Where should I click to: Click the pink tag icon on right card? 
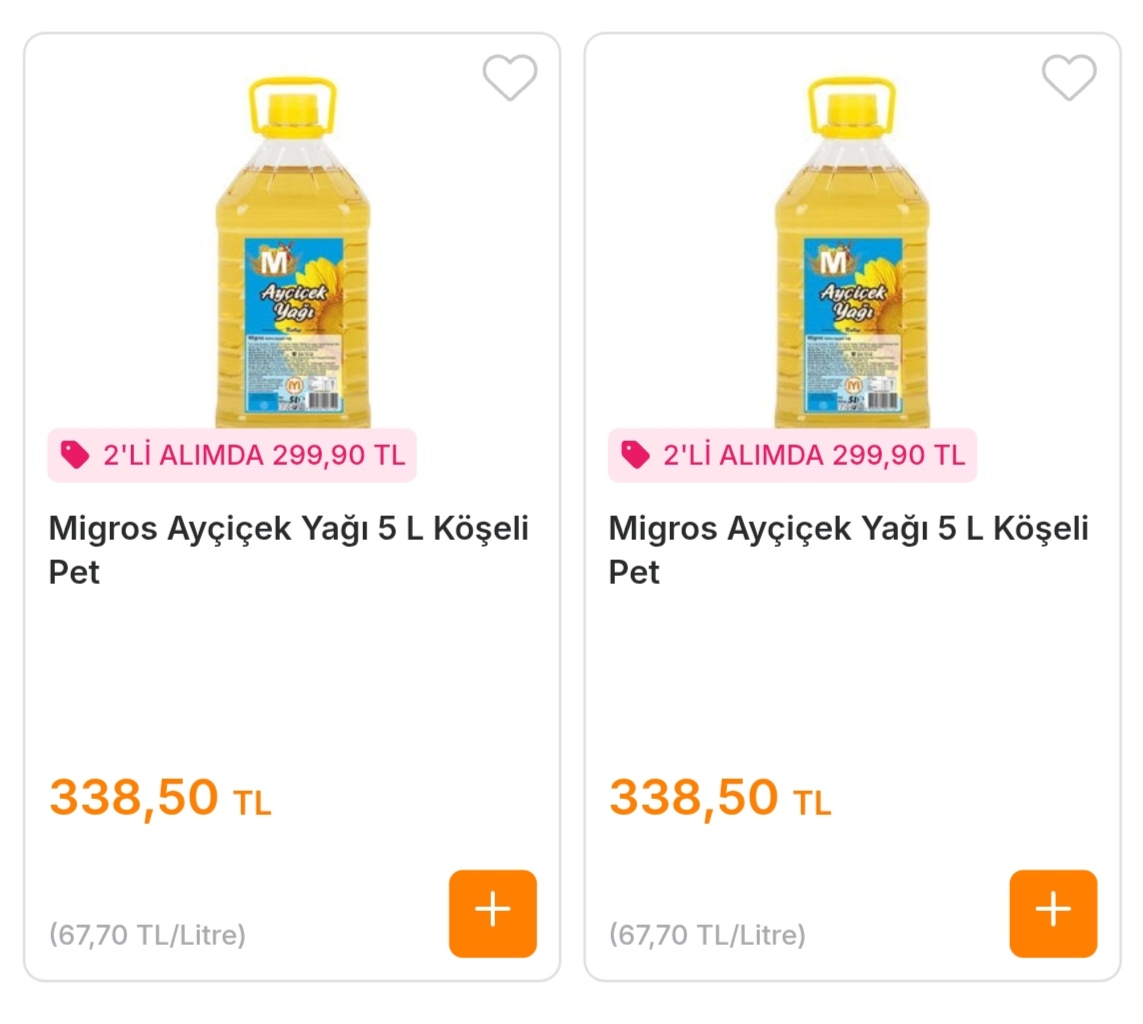click(634, 455)
